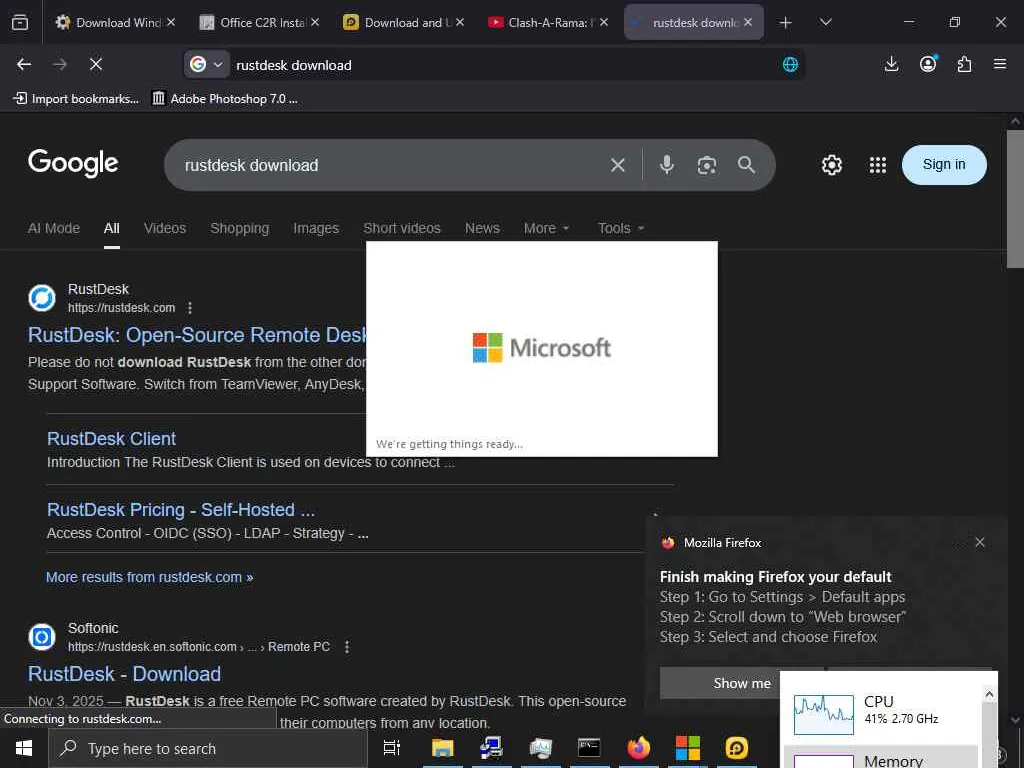Dismiss the Mozilla Firefox notification
Viewport: 1024px width, 768px height.
(x=980, y=542)
